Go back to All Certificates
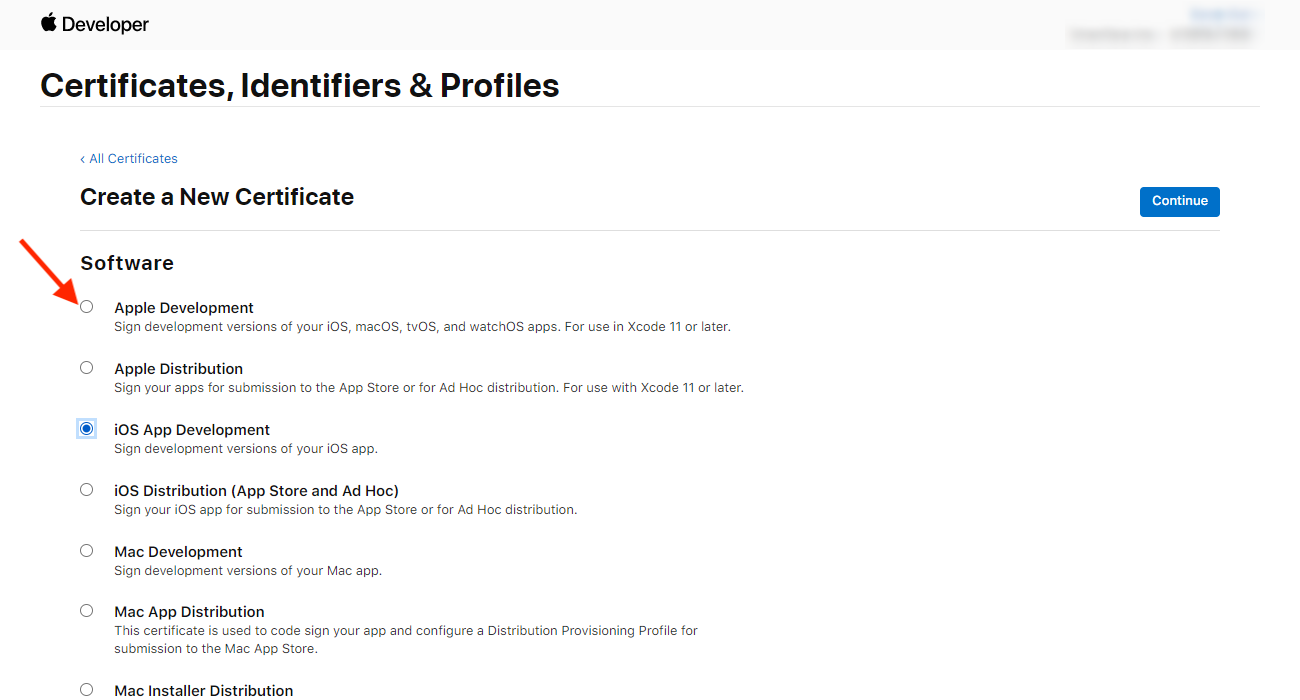 coord(133,159)
